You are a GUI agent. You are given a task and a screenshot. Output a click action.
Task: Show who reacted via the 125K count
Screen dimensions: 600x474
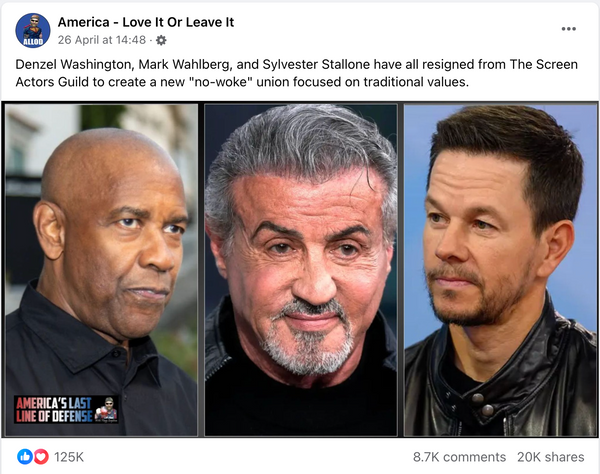[69, 457]
